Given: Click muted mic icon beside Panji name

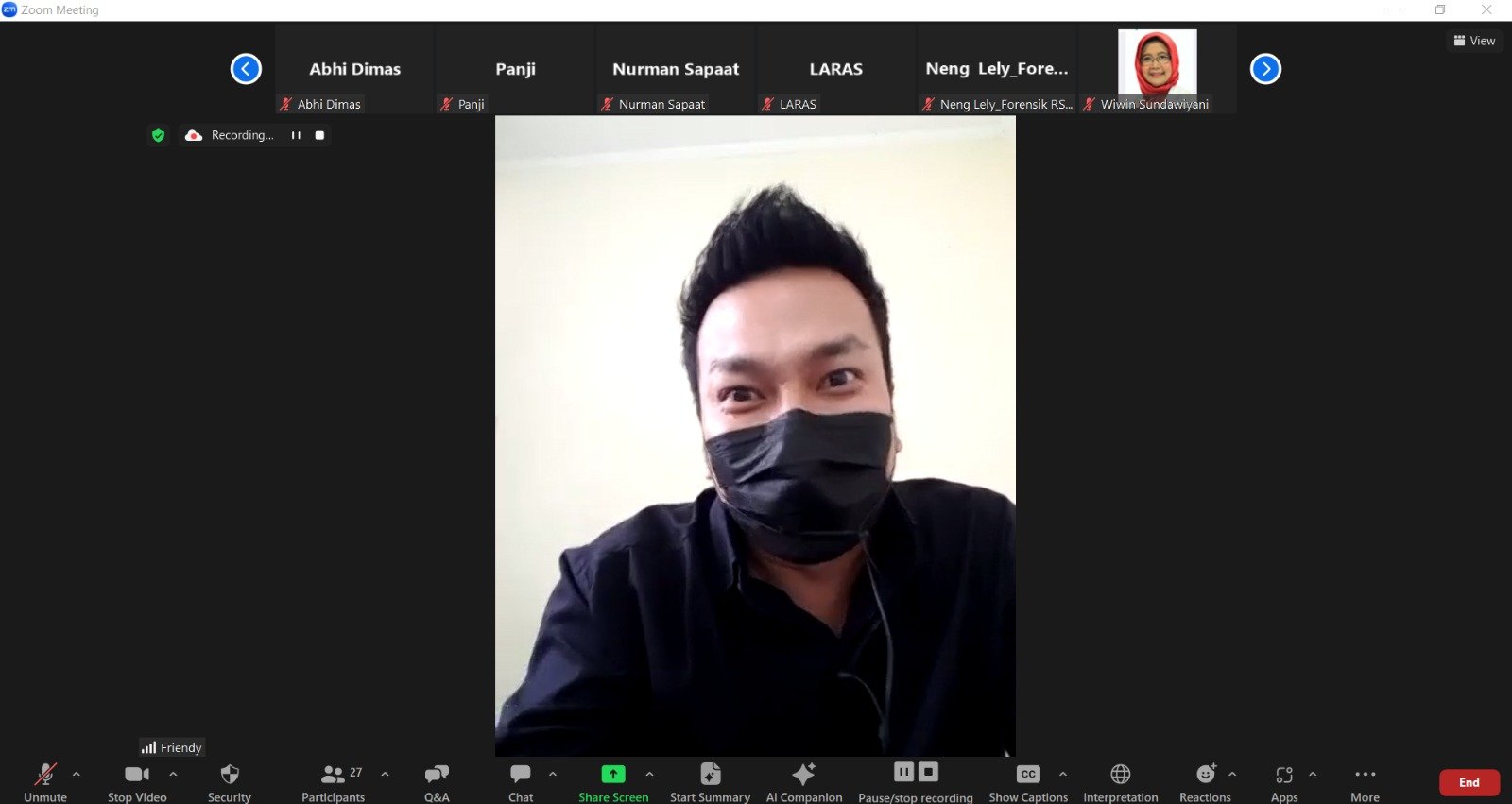Looking at the screenshot, I should click(x=446, y=104).
